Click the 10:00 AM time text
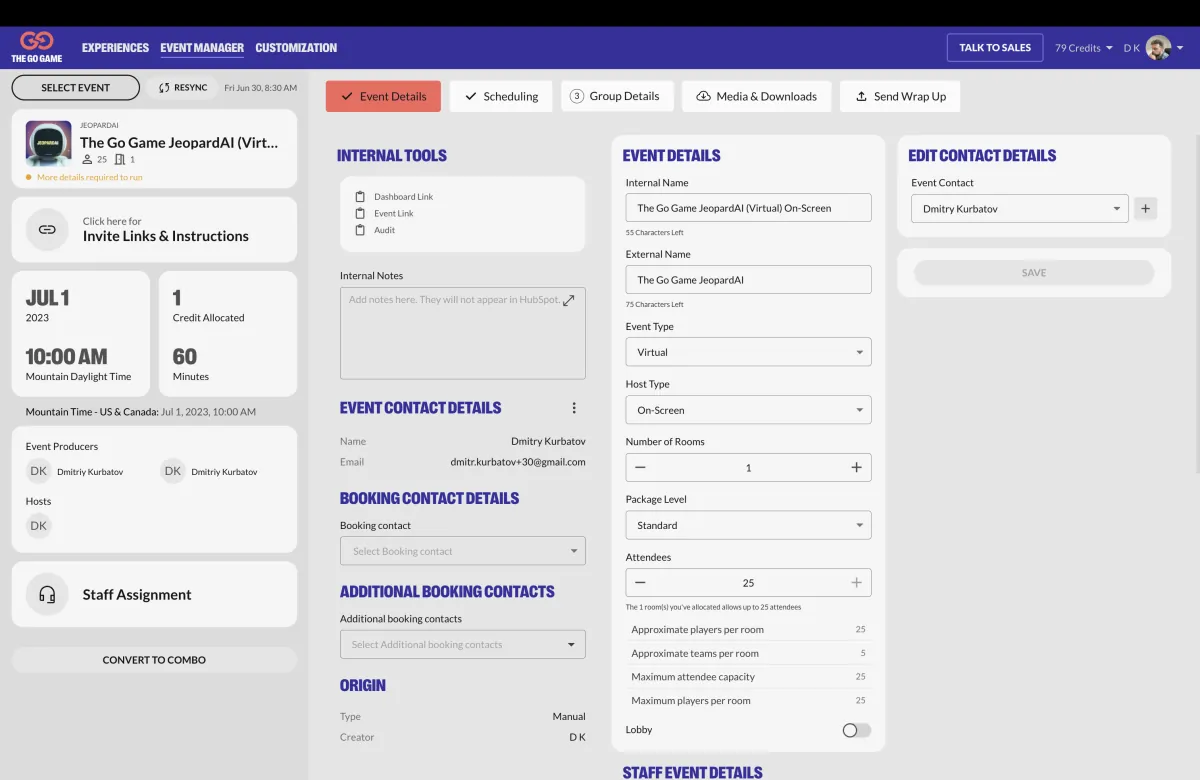 pyautogui.click(x=66, y=356)
